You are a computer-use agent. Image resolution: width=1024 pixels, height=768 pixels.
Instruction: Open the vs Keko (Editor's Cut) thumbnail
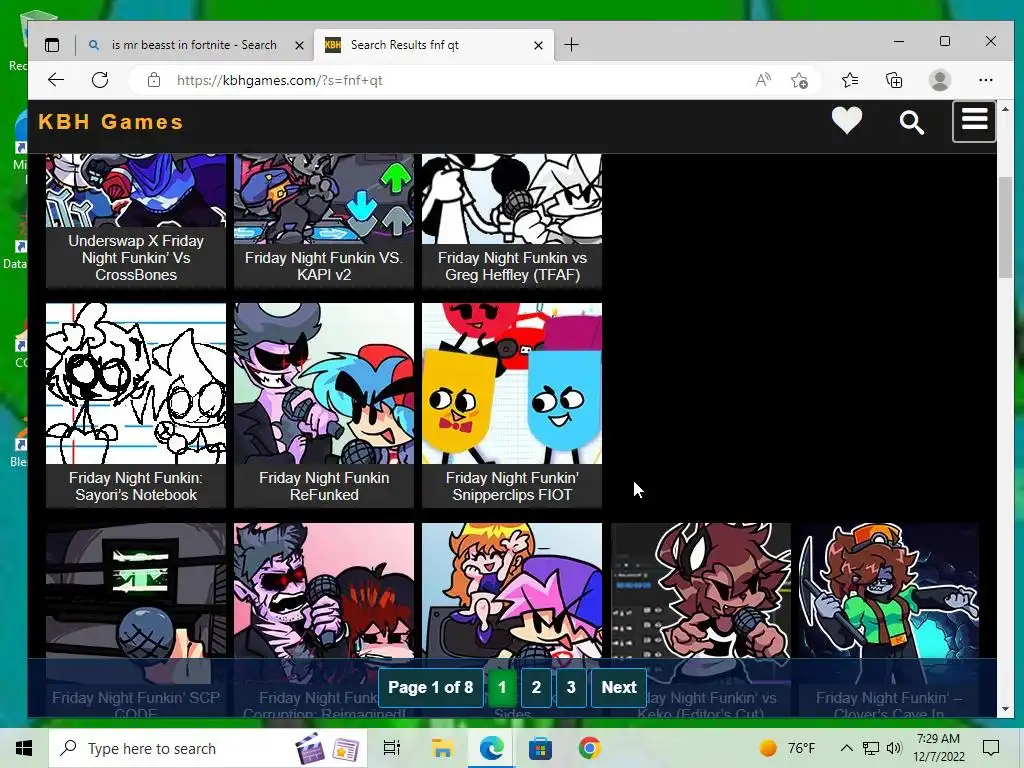point(701,591)
